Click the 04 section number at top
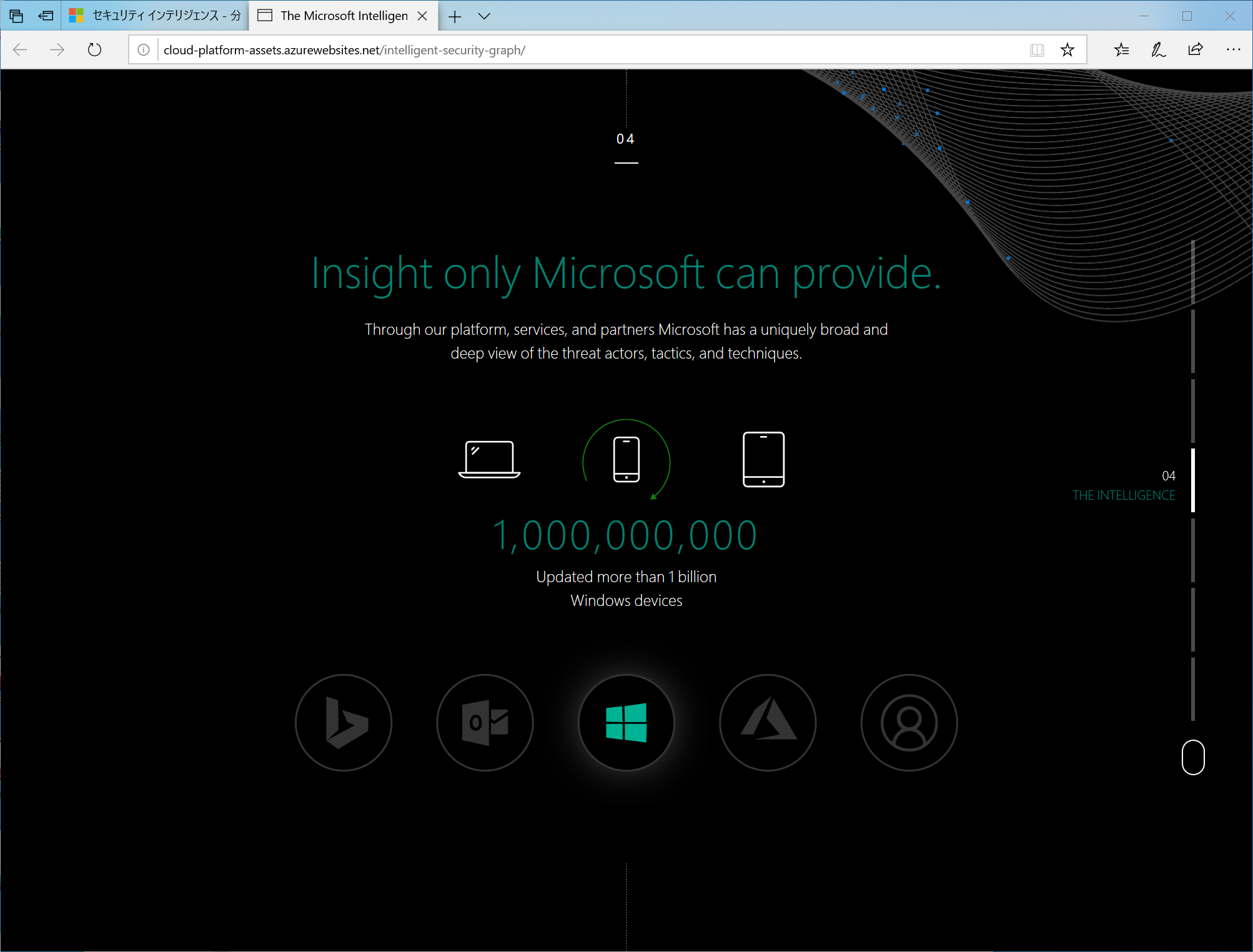Image resolution: width=1253 pixels, height=952 pixels. 626,139
